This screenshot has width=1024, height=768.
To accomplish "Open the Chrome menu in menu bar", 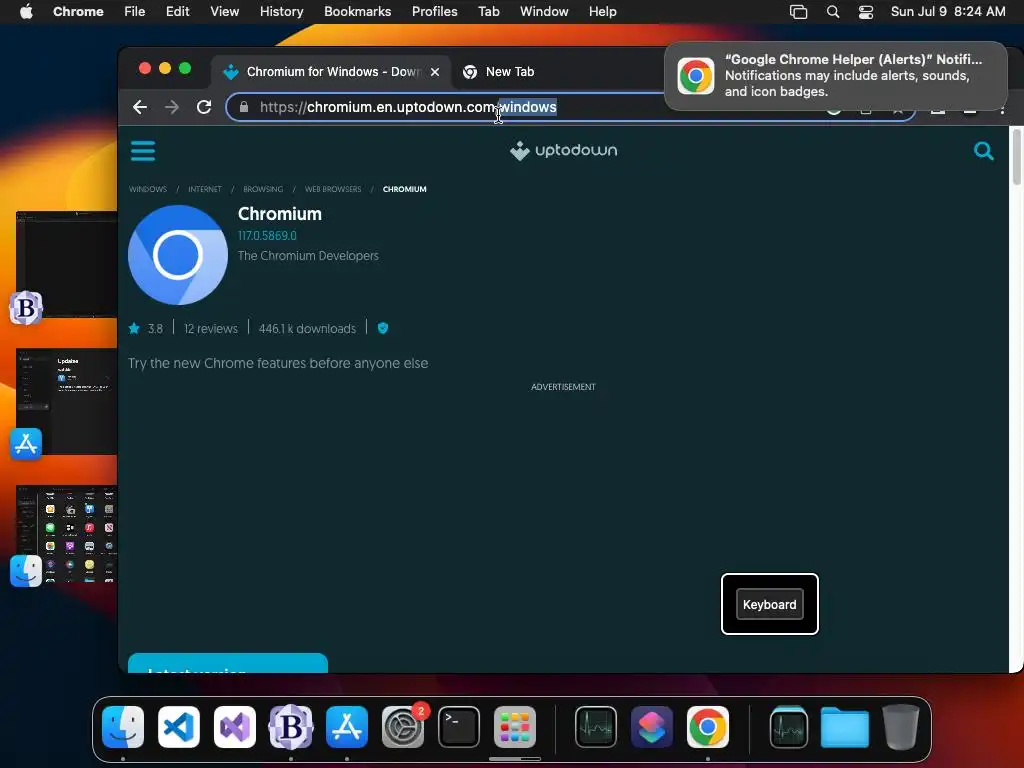I will click(x=78, y=12).
